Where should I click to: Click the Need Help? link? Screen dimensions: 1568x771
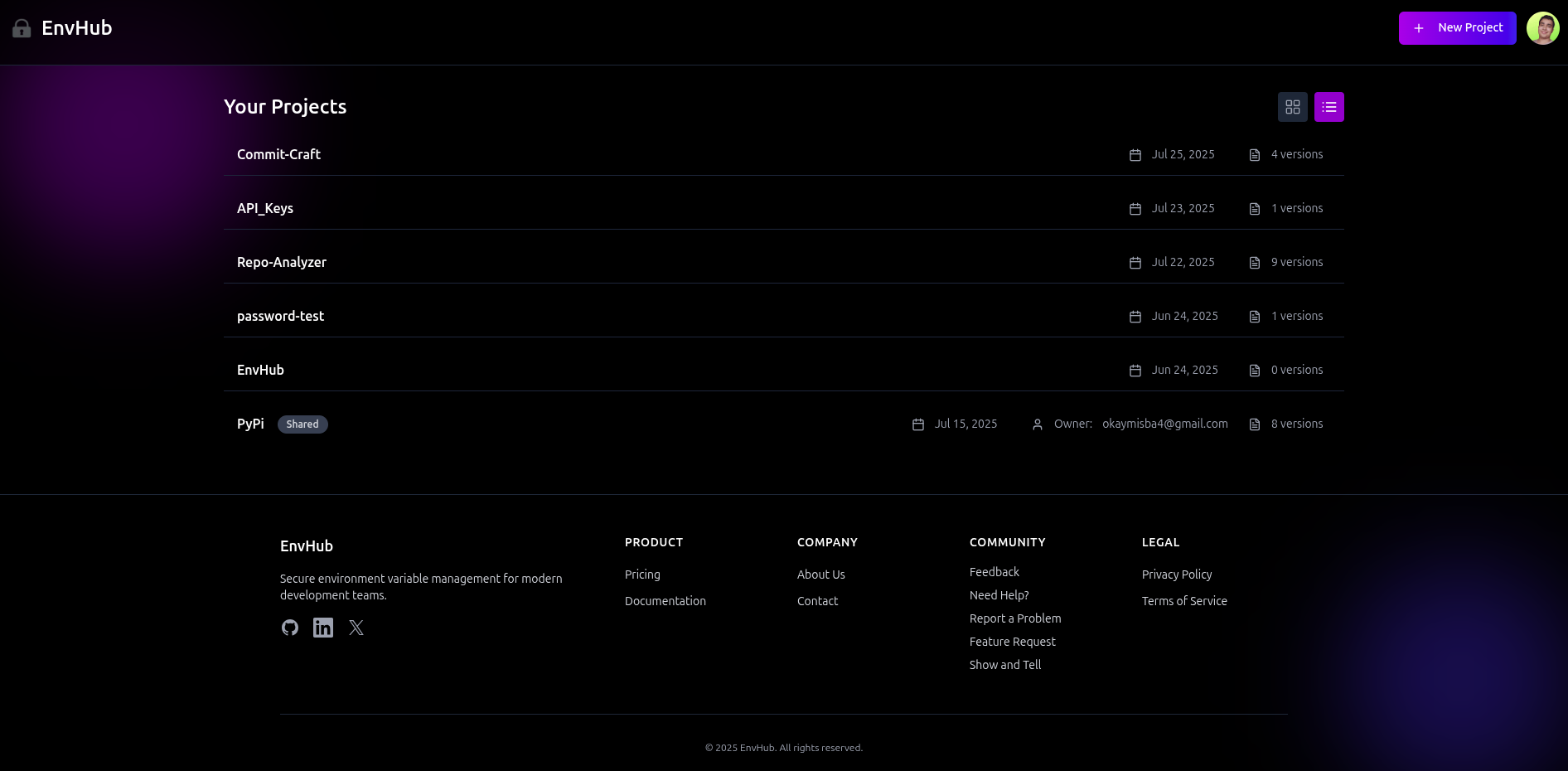click(x=999, y=595)
